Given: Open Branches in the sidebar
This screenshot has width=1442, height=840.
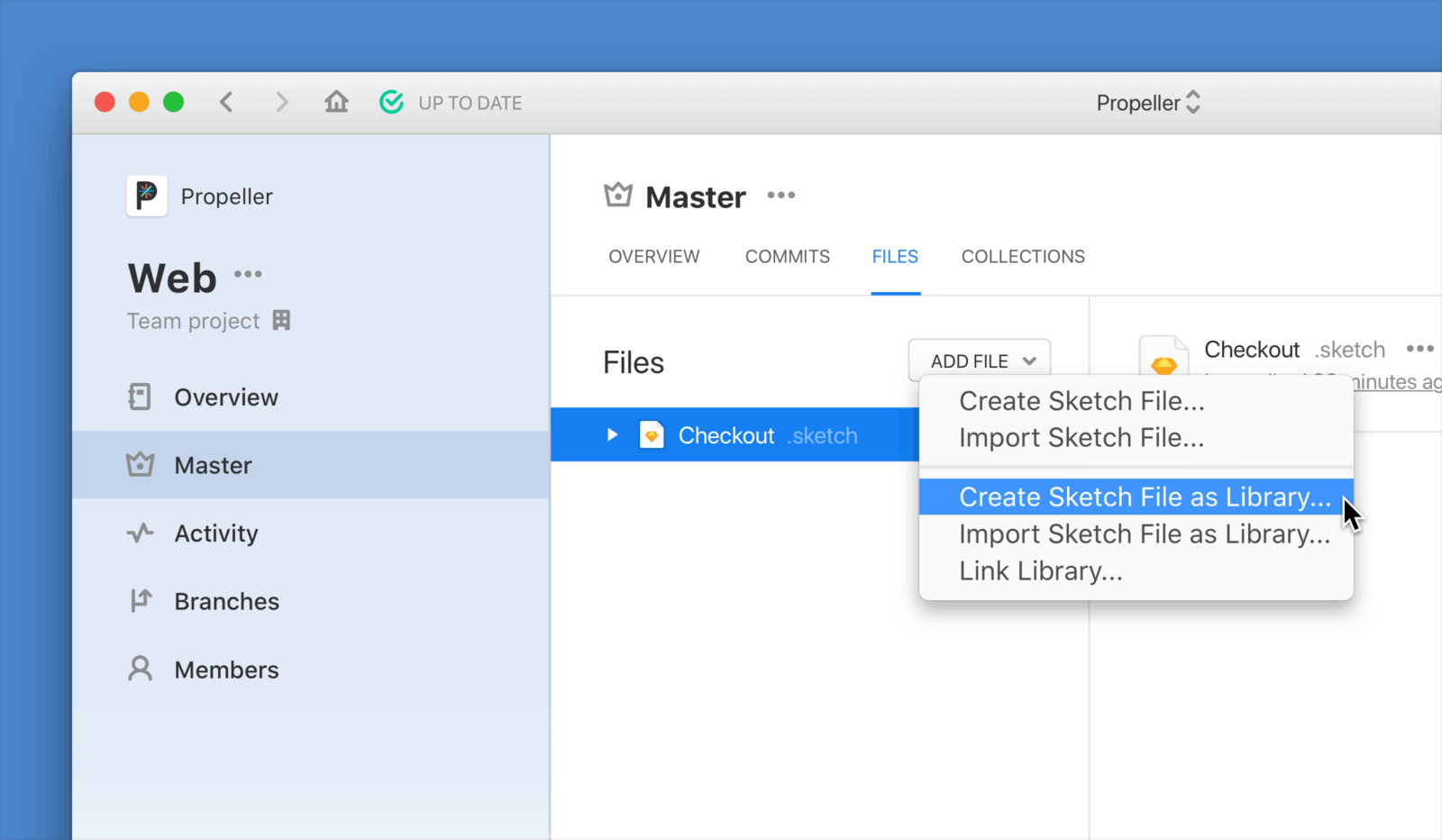Looking at the screenshot, I should coord(311,601).
